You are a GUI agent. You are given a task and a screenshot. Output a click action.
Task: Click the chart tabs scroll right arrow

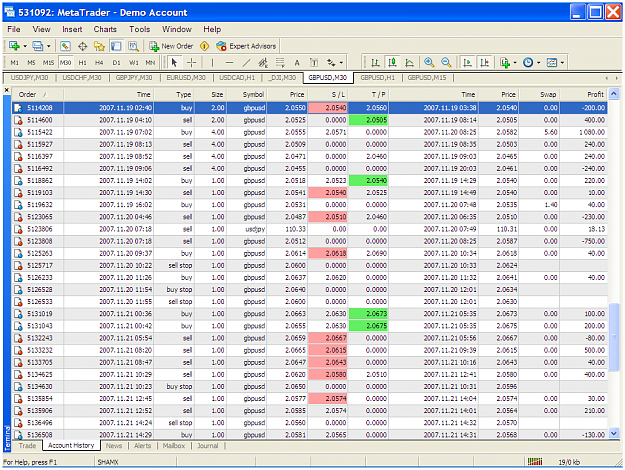pyautogui.click(x=617, y=78)
